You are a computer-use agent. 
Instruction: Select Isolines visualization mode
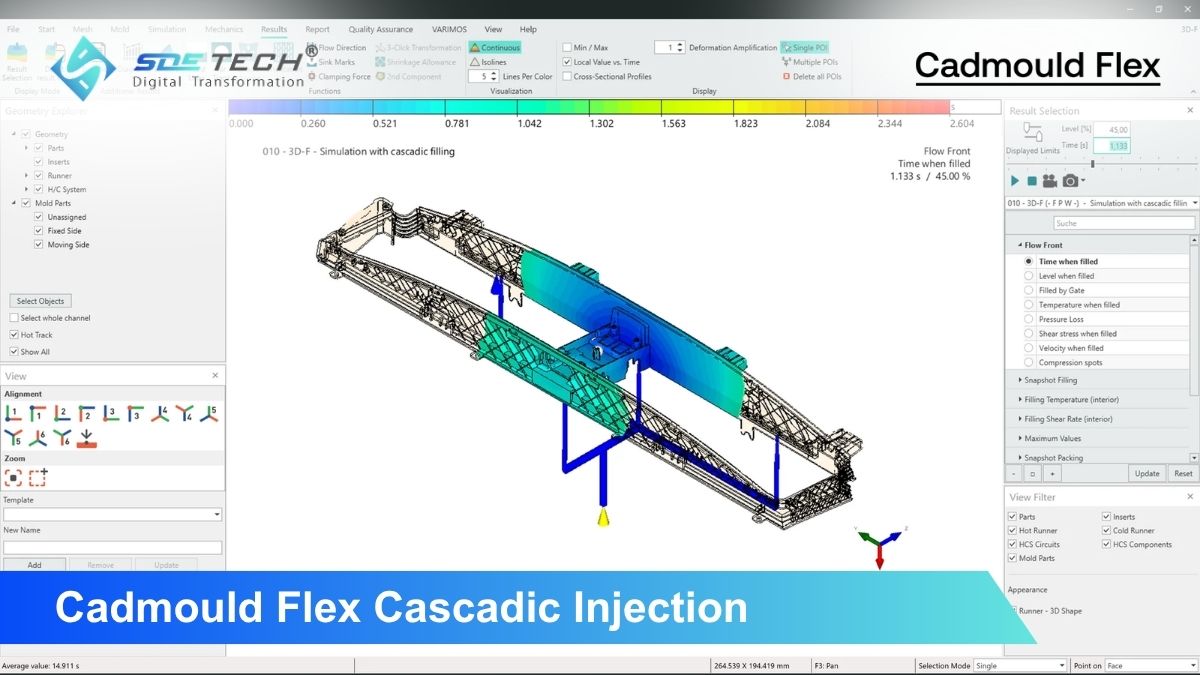488,62
